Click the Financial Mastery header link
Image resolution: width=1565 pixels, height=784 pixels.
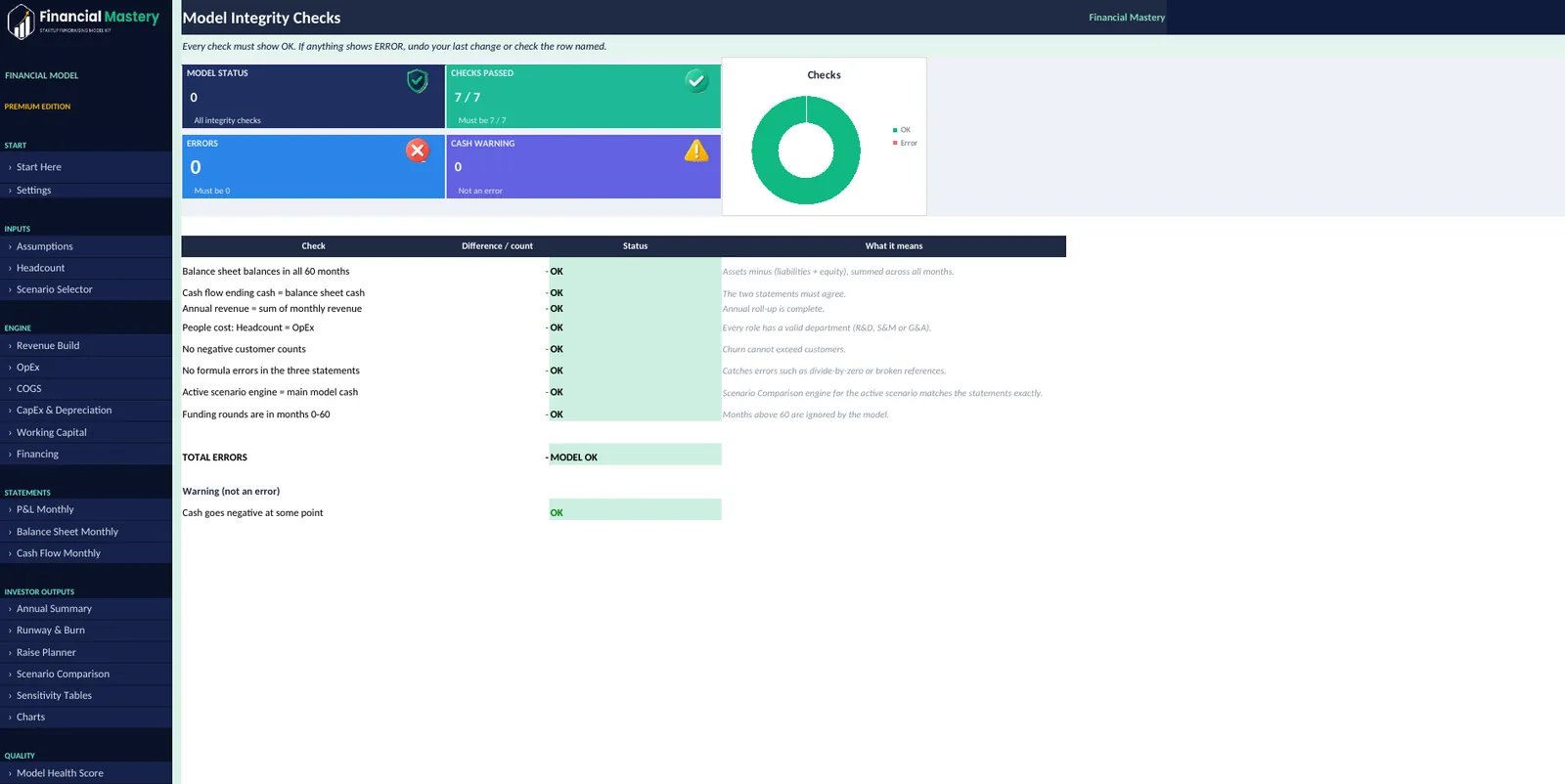[1127, 18]
